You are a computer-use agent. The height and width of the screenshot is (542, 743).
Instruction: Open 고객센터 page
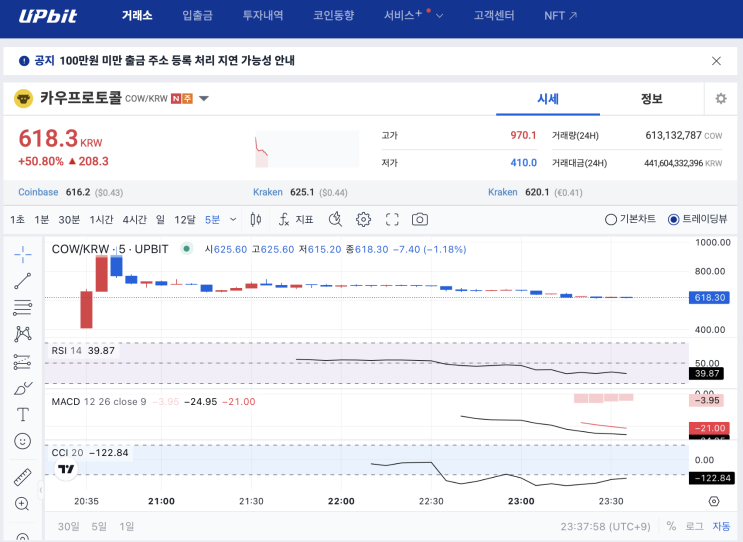point(494,16)
